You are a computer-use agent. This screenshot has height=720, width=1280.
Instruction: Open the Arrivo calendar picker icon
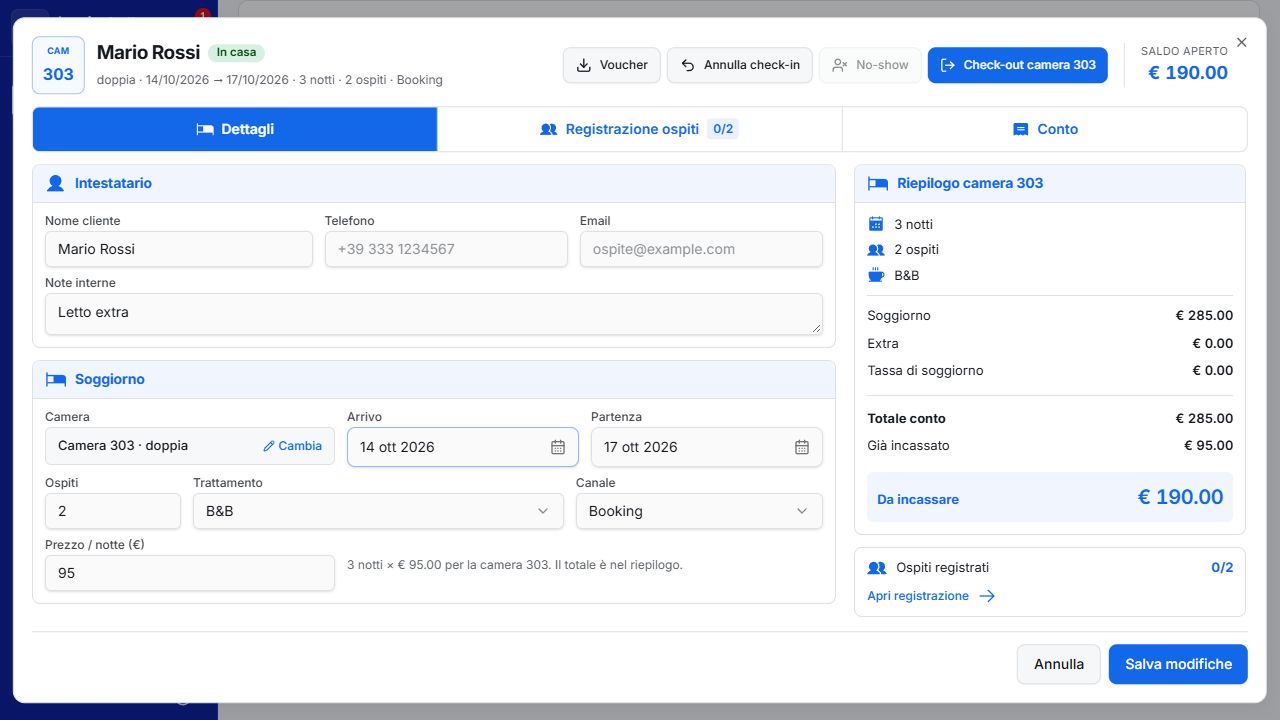[x=558, y=447]
